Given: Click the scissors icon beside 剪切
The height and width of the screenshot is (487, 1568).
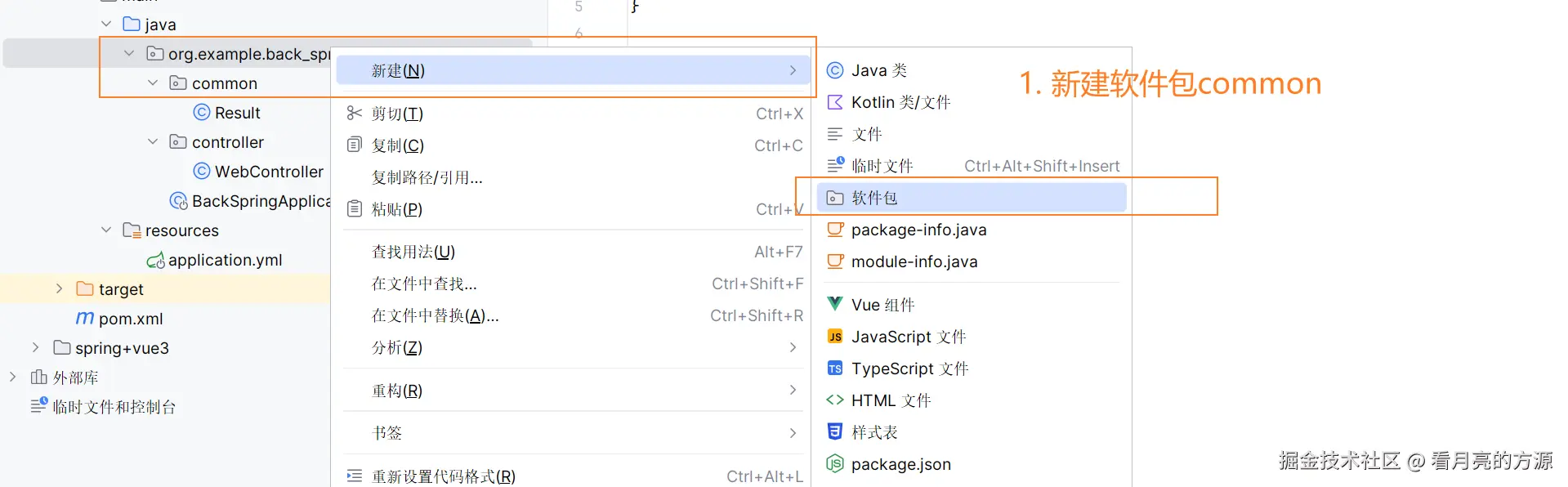Looking at the screenshot, I should coord(354,113).
